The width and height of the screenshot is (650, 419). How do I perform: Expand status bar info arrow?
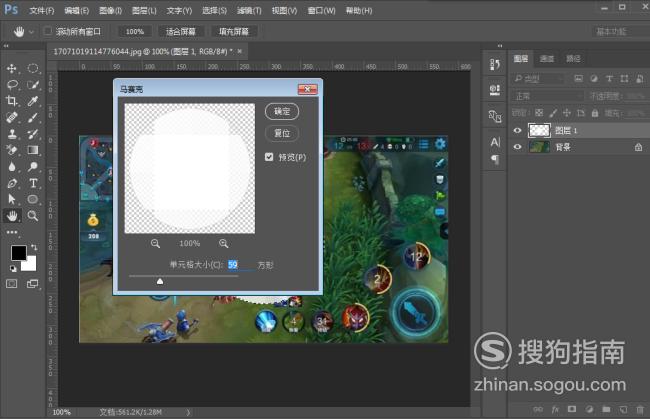[188, 412]
